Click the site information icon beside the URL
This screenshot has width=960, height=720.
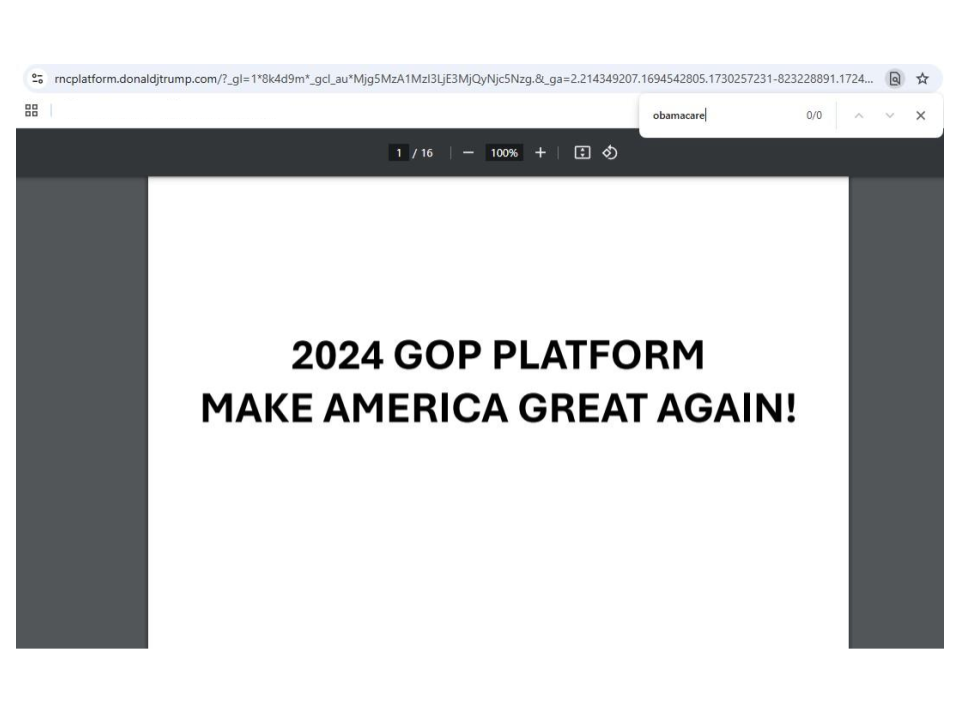[38, 79]
